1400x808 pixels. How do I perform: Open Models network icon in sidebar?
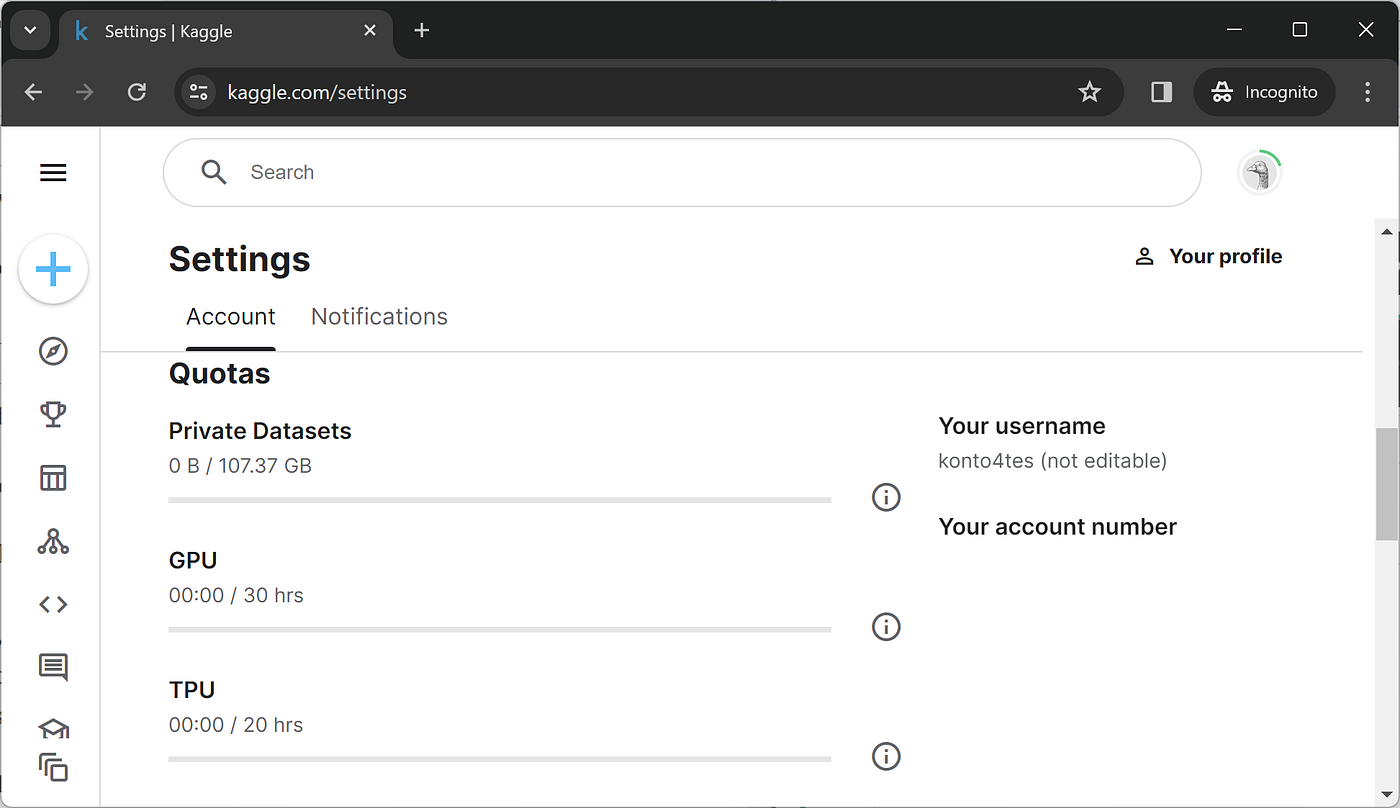click(x=53, y=541)
